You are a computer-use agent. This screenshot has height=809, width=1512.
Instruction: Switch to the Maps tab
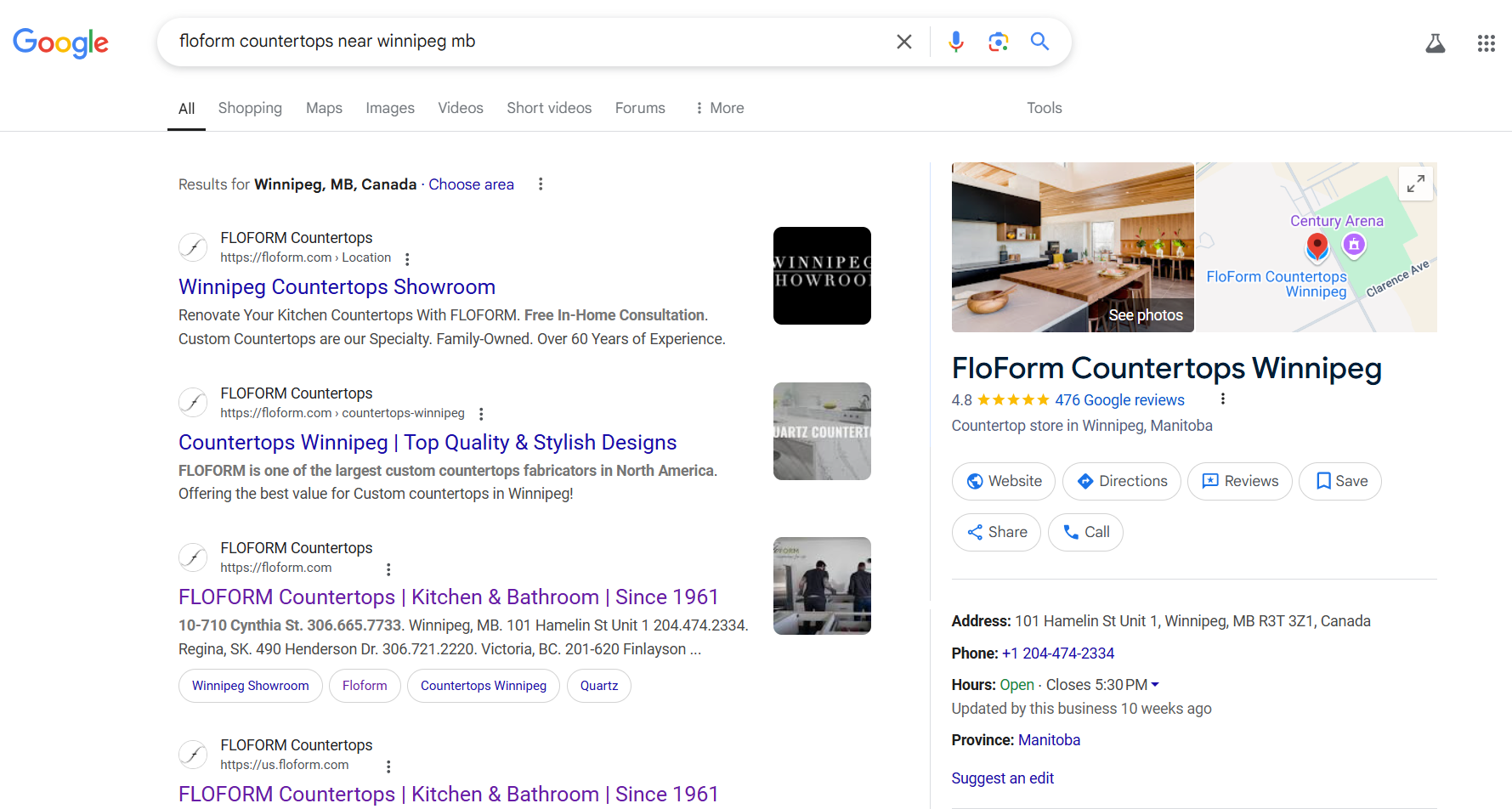click(324, 108)
